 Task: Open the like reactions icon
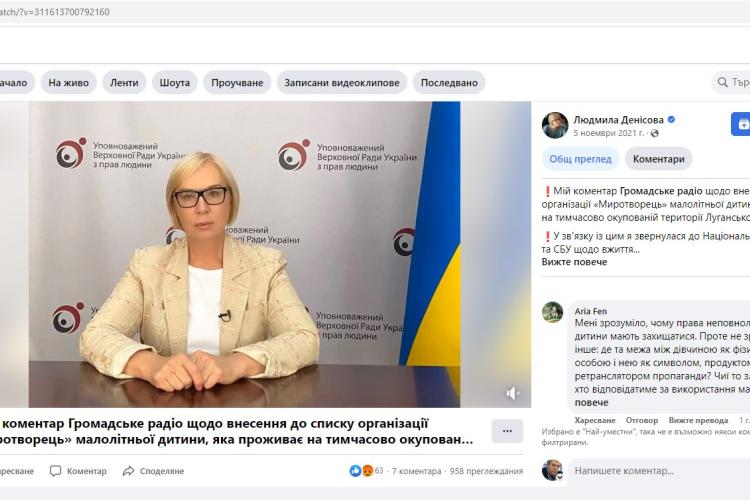(x=355, y=471)
